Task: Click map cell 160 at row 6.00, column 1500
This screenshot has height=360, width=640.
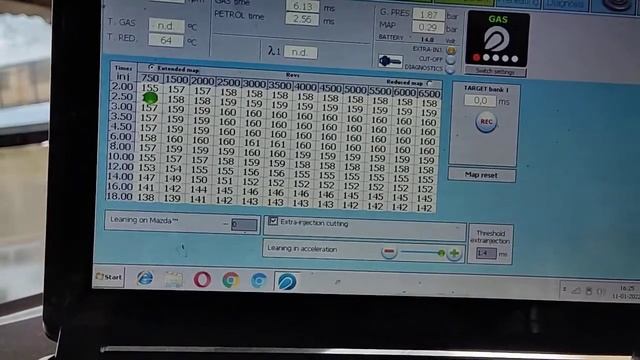Action: tap(174, 139)
